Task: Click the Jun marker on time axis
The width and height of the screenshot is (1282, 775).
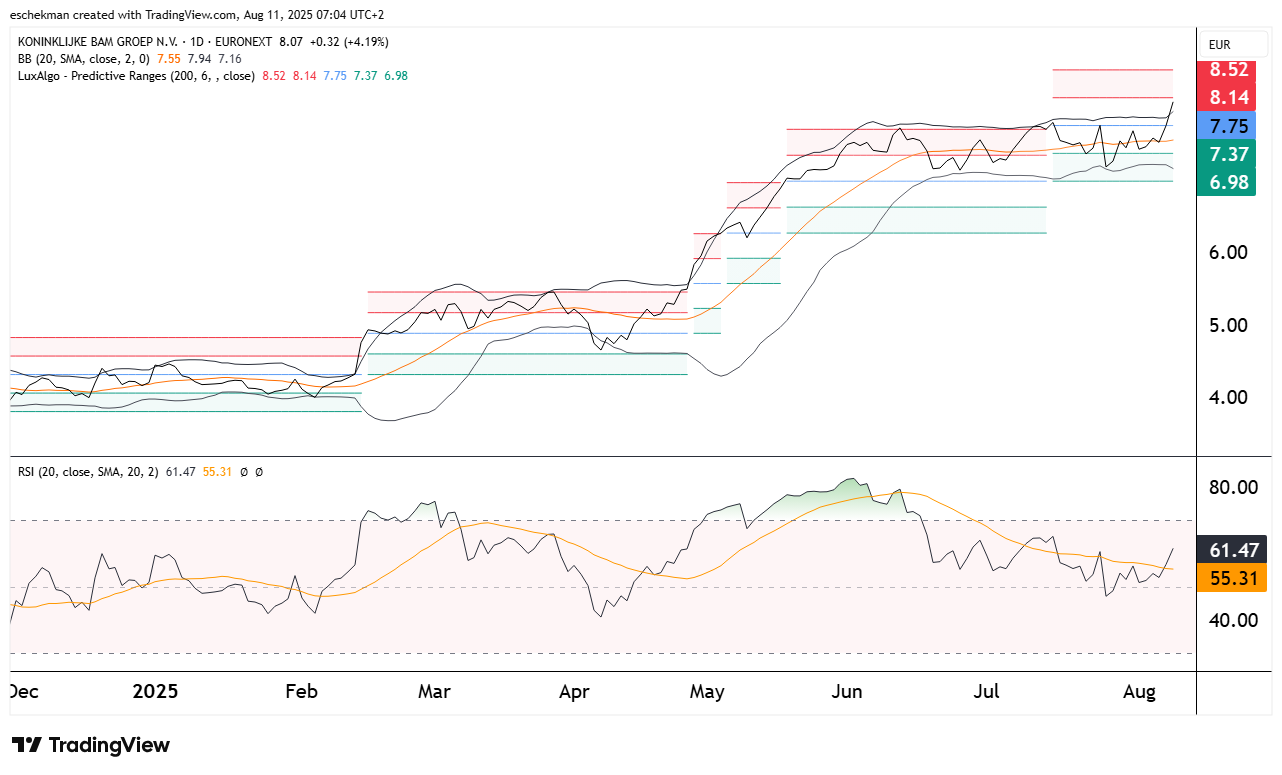Action: coord(847,692)
